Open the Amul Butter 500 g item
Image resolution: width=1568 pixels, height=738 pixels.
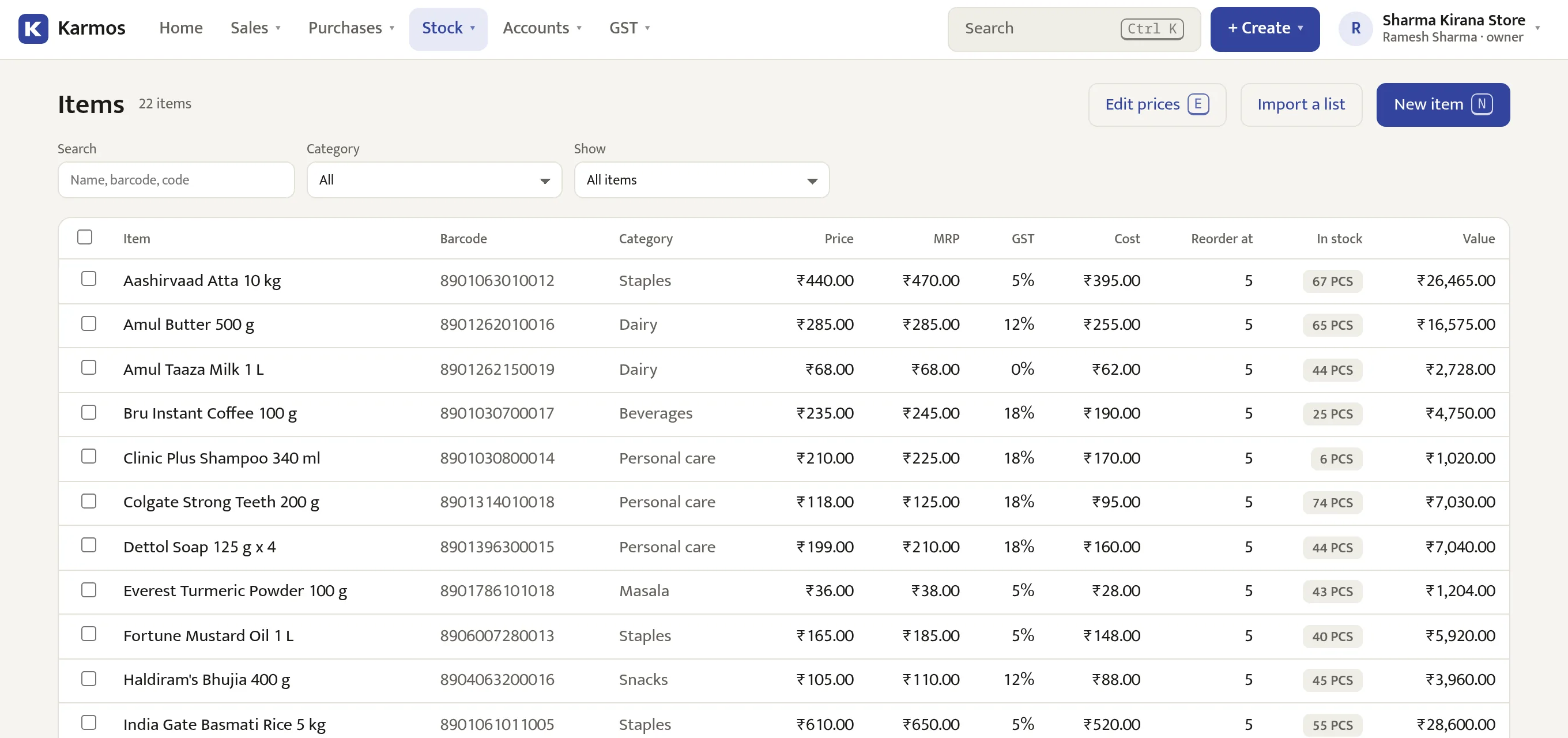[188, 325]
